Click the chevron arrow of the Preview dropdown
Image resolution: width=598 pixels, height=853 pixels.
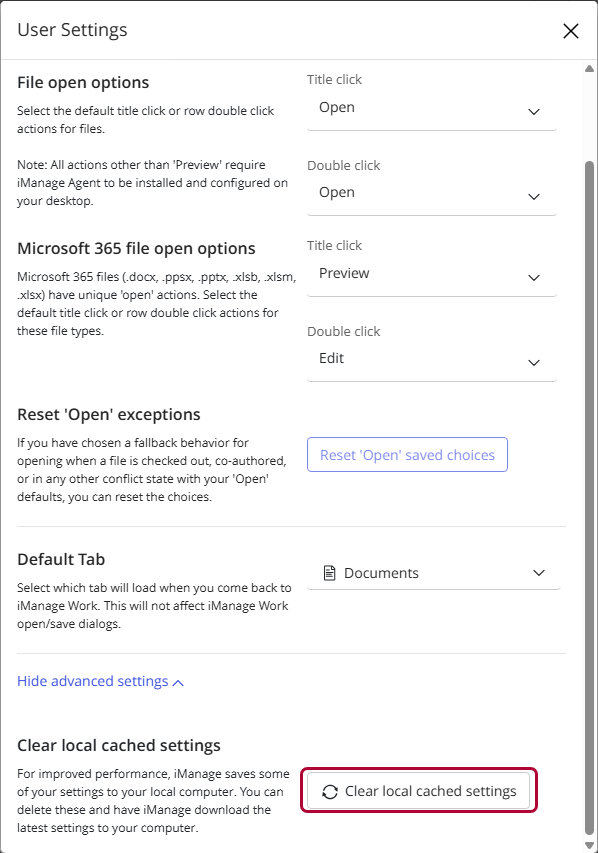tap(534, 278)
